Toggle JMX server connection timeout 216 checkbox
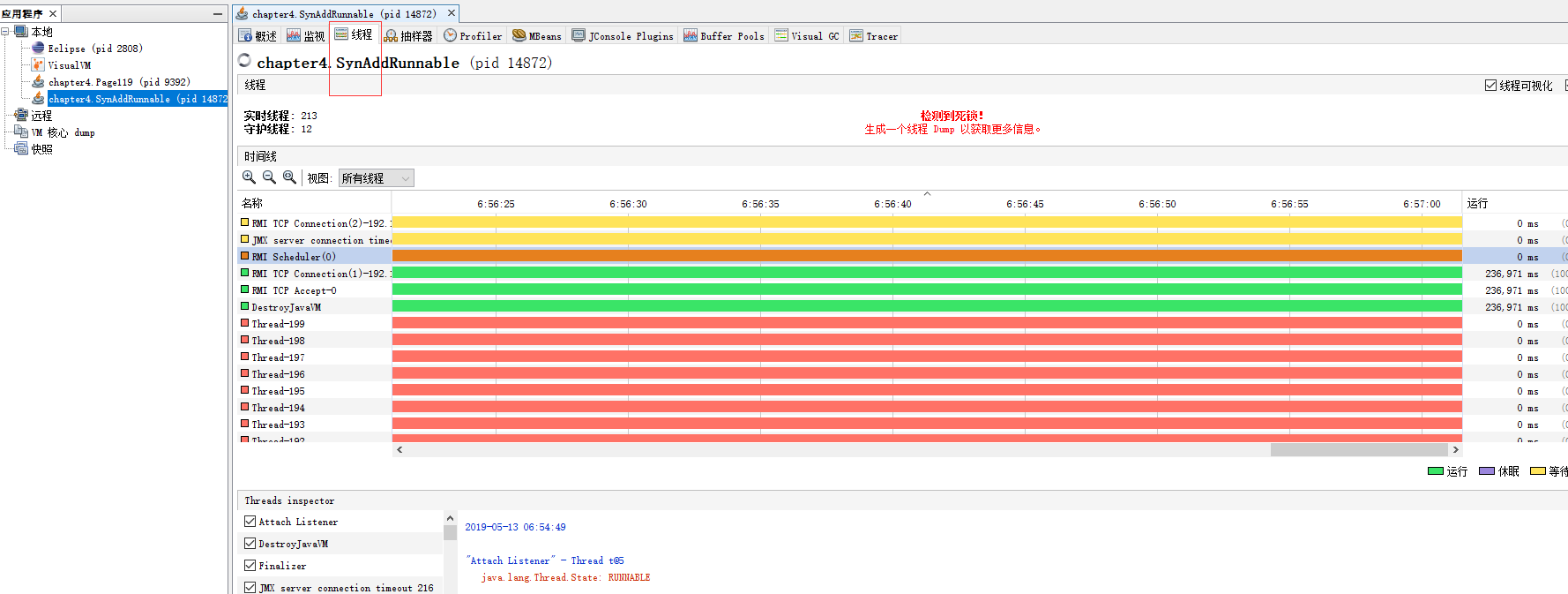This screenshot has height=594, width=1568. pos(250,588)
